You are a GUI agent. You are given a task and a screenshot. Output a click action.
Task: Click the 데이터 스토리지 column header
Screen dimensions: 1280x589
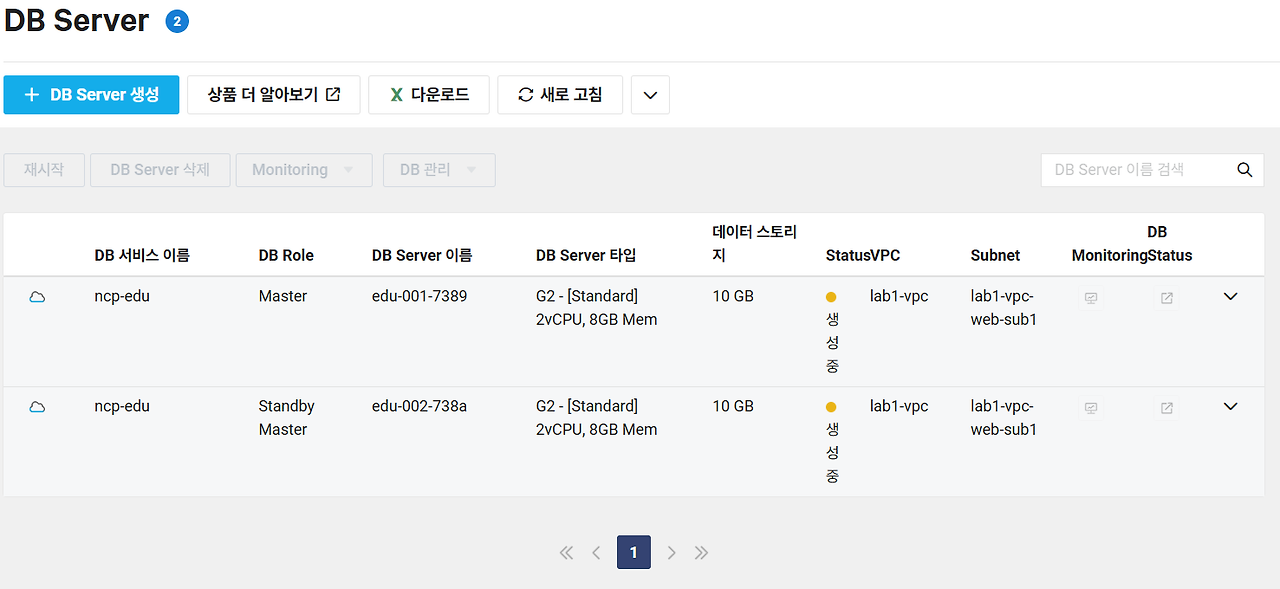coord(755,244)
